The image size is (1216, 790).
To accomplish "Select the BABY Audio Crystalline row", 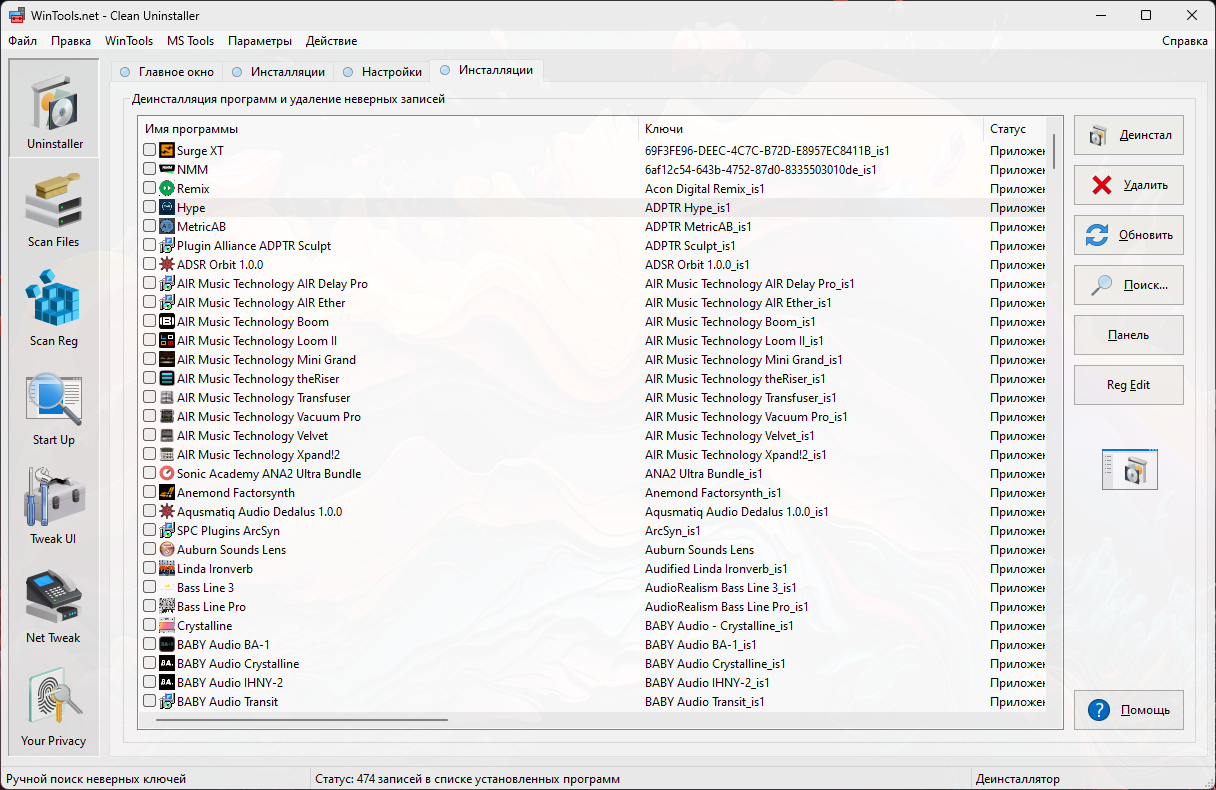I will click(592, 663).
